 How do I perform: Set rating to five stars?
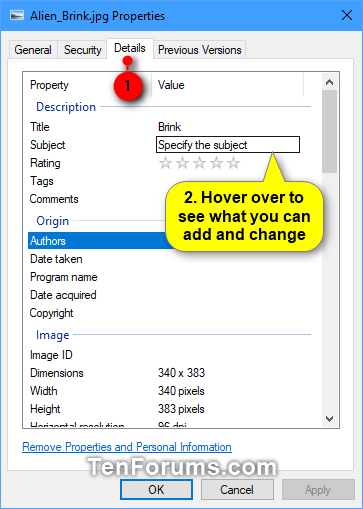pyautogui.click(x=233, y=163)
